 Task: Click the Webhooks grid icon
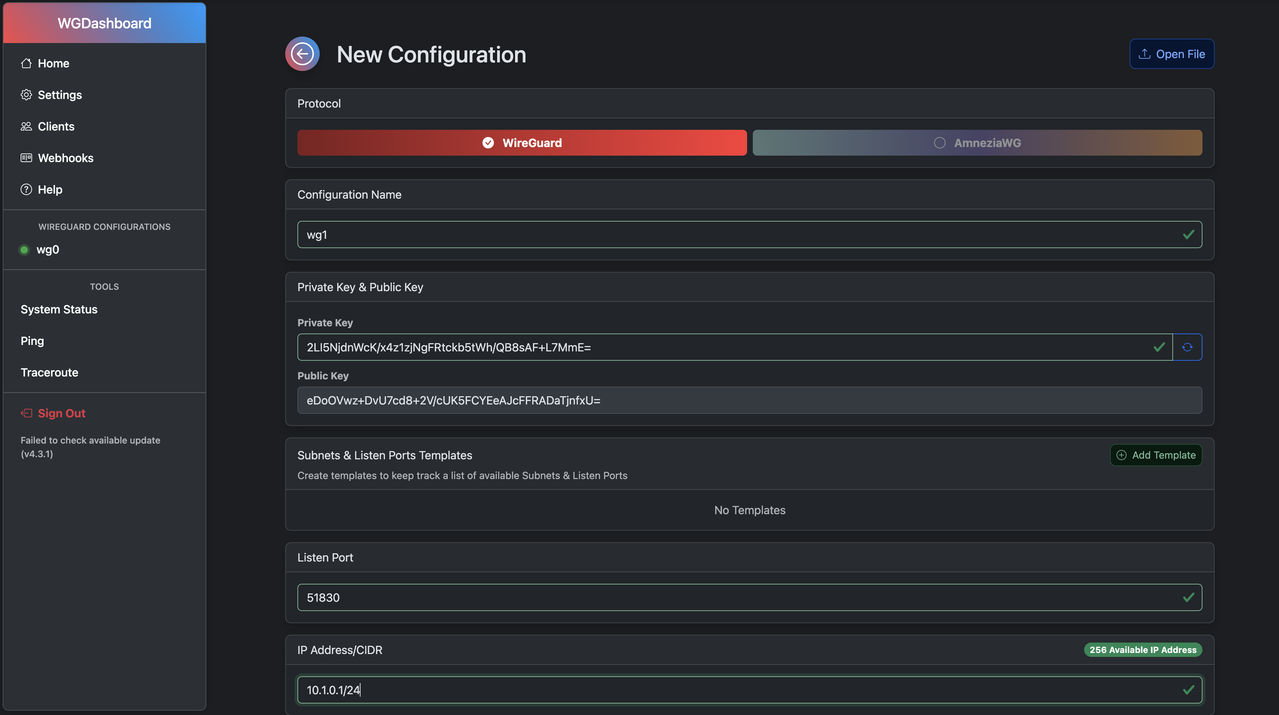25,157
